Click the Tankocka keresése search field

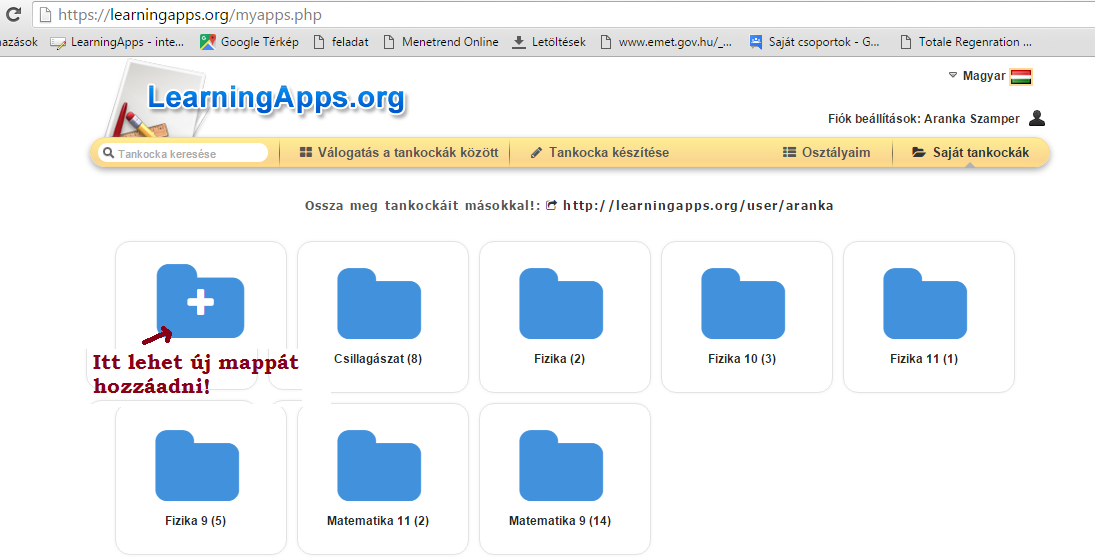(183, 153)
